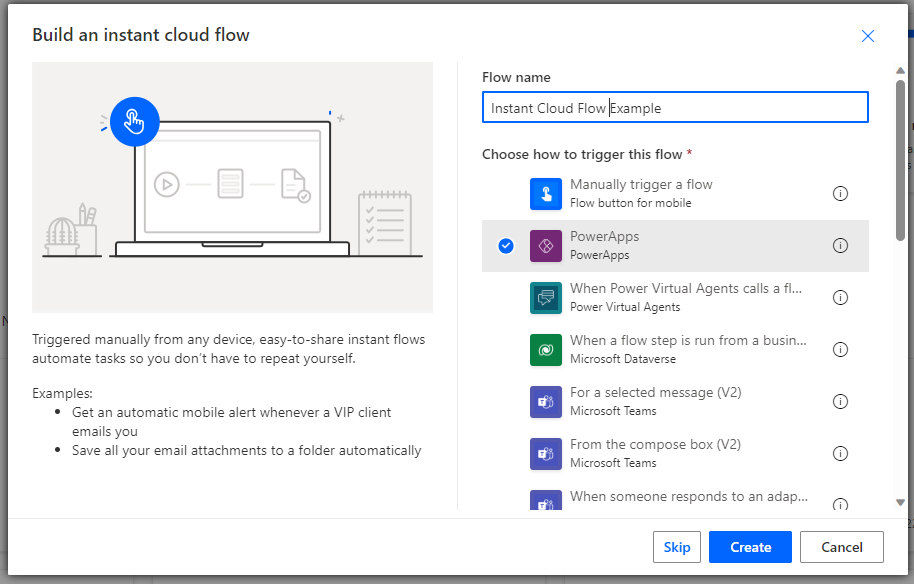Open info icon for PowerApps trigger
Screen dimensions: 914x584
click(840, 246)
